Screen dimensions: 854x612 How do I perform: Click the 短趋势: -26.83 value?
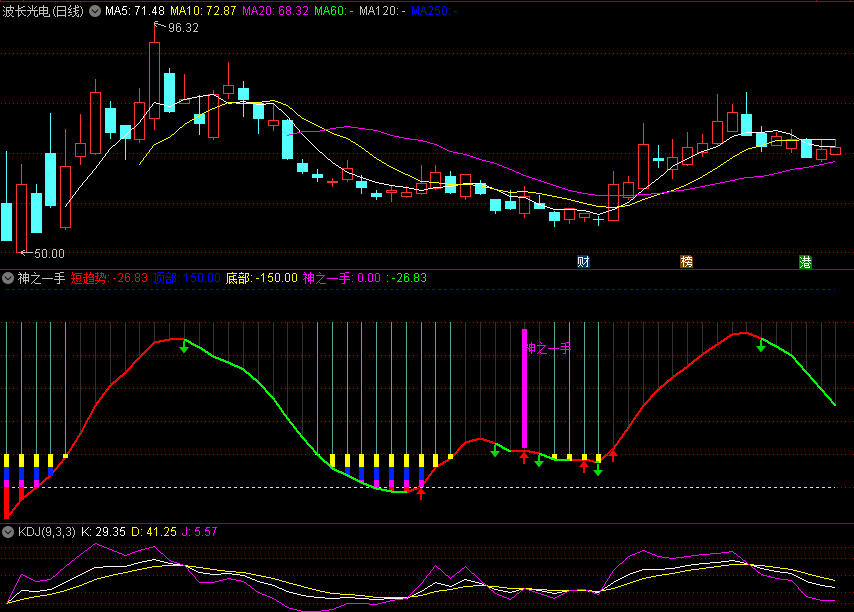pos(109,278)
